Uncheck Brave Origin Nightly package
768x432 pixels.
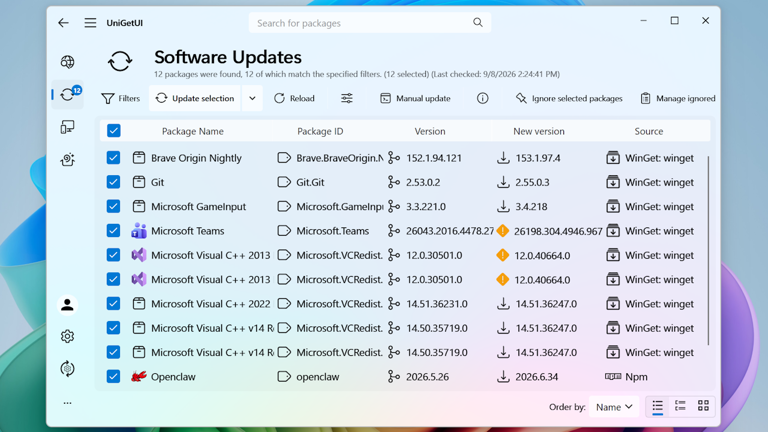pos(113,158)
